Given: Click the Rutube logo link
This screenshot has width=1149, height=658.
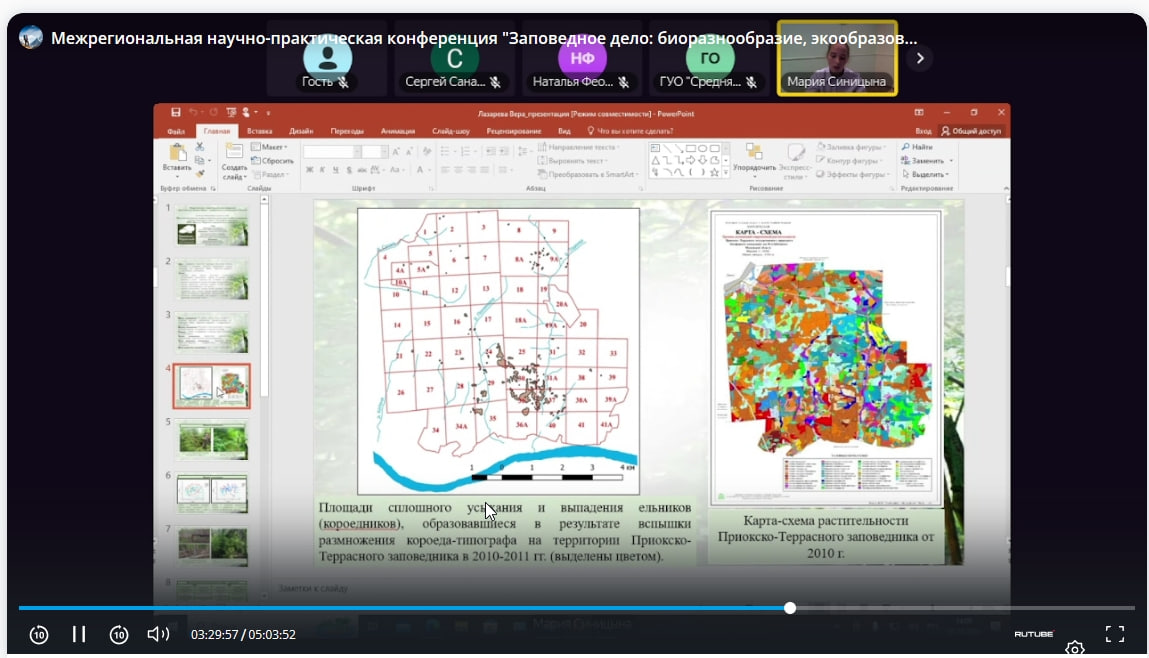Looking at the screenshot, I should (1033, 634).
